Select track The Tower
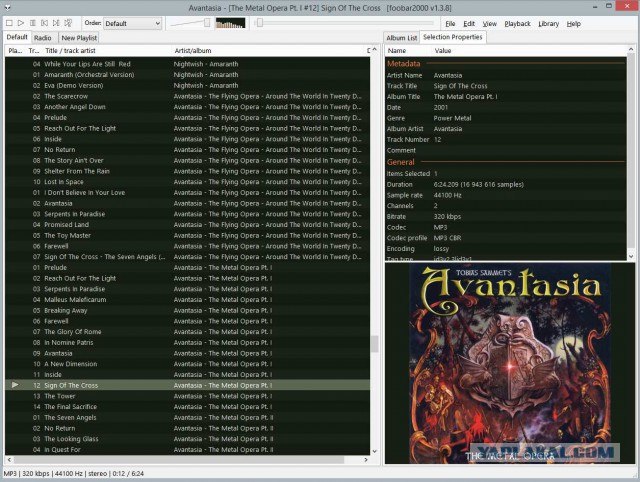 coord(187,396)
